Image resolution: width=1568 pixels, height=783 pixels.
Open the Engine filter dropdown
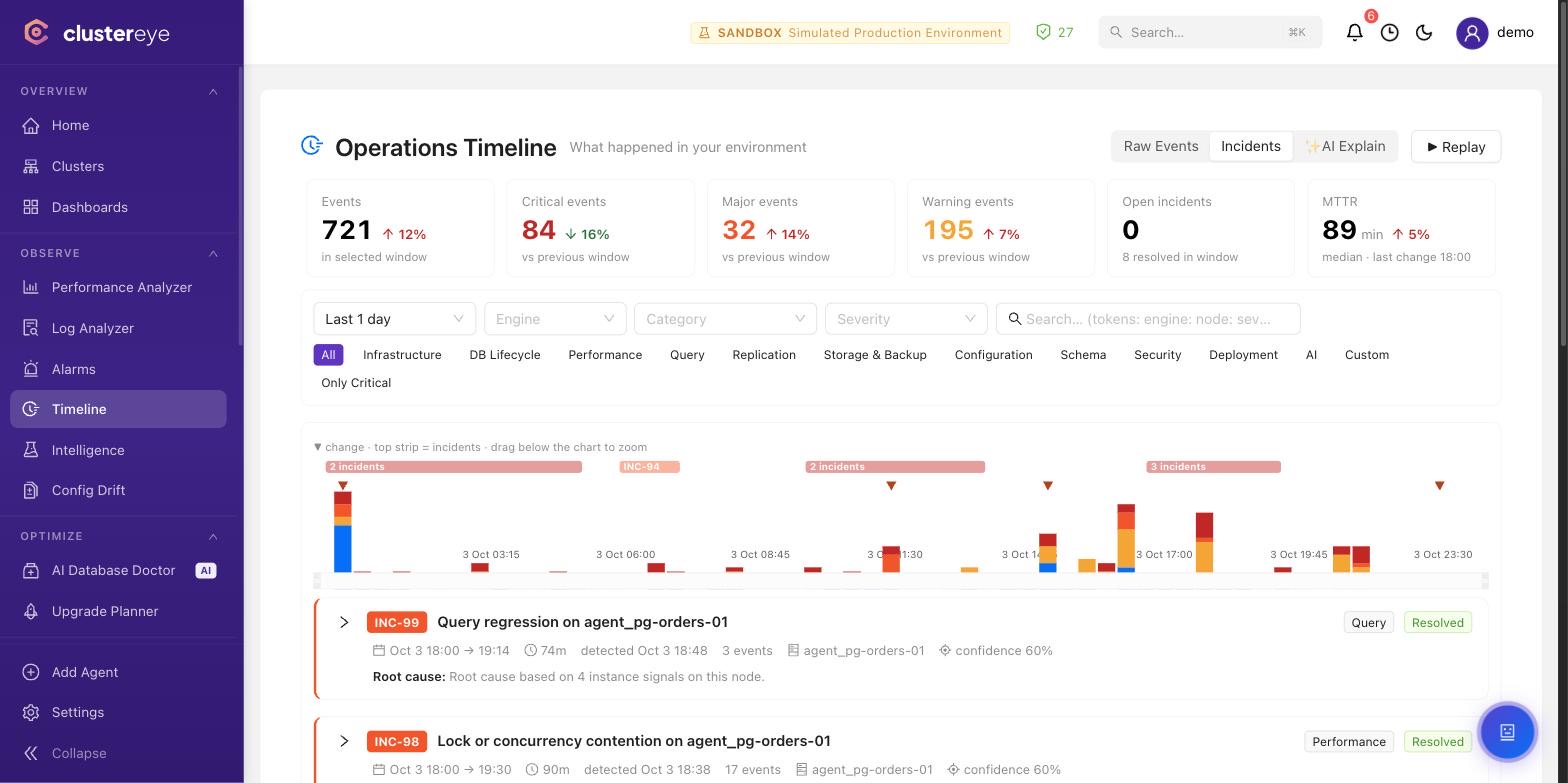(555, 319)
